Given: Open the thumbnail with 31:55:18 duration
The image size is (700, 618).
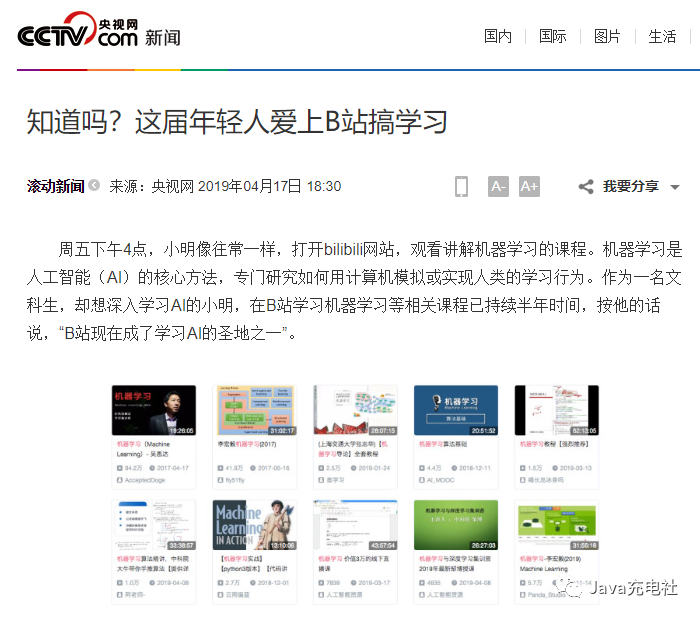Looking at the screenshot, I should 557,525.
